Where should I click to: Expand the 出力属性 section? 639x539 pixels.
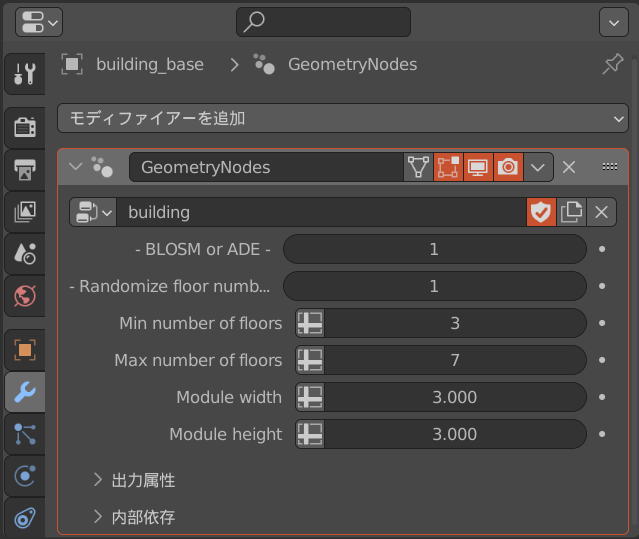(x=134, y=480)
